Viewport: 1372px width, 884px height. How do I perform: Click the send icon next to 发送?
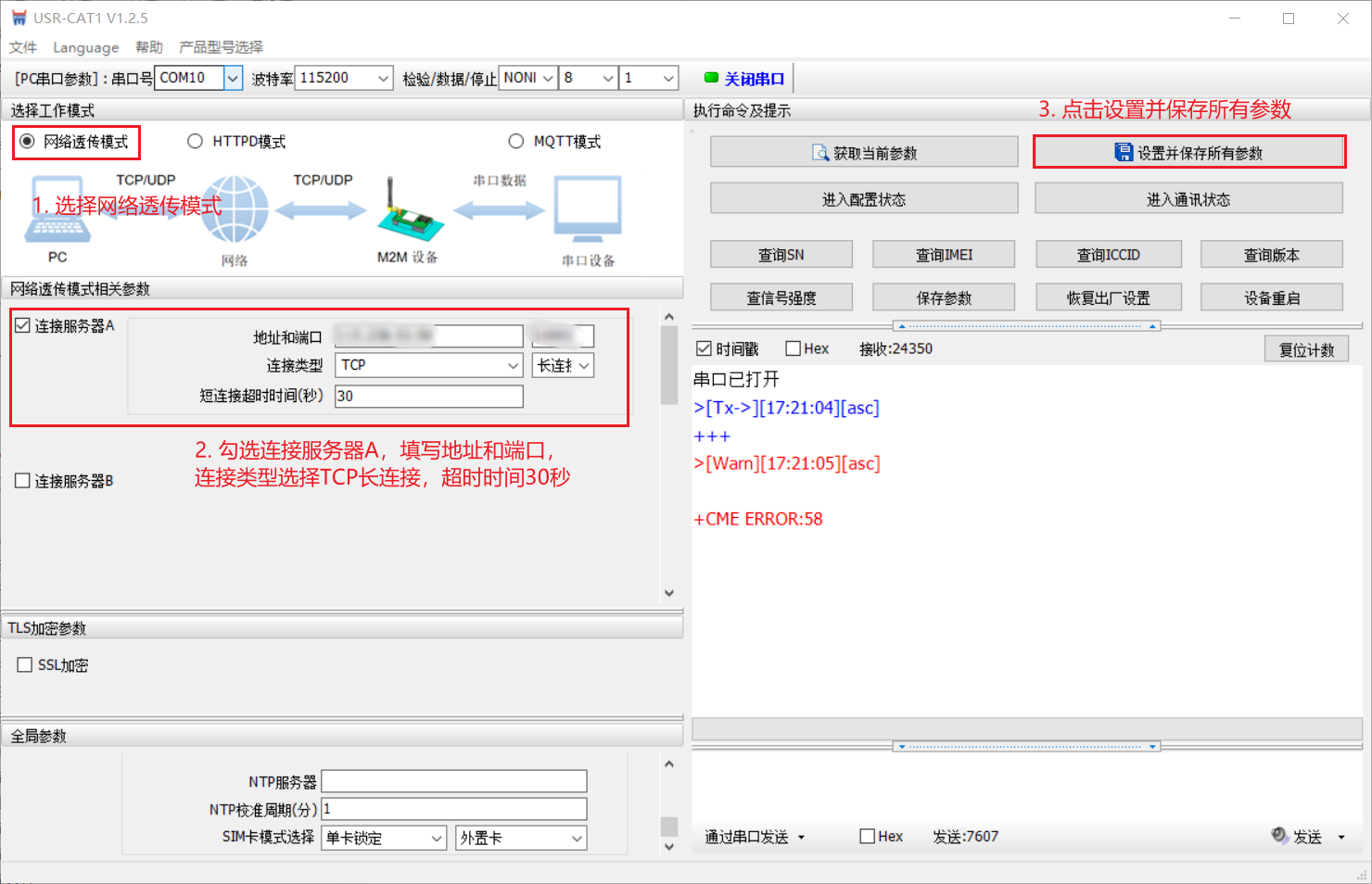tap(1279, 835)
